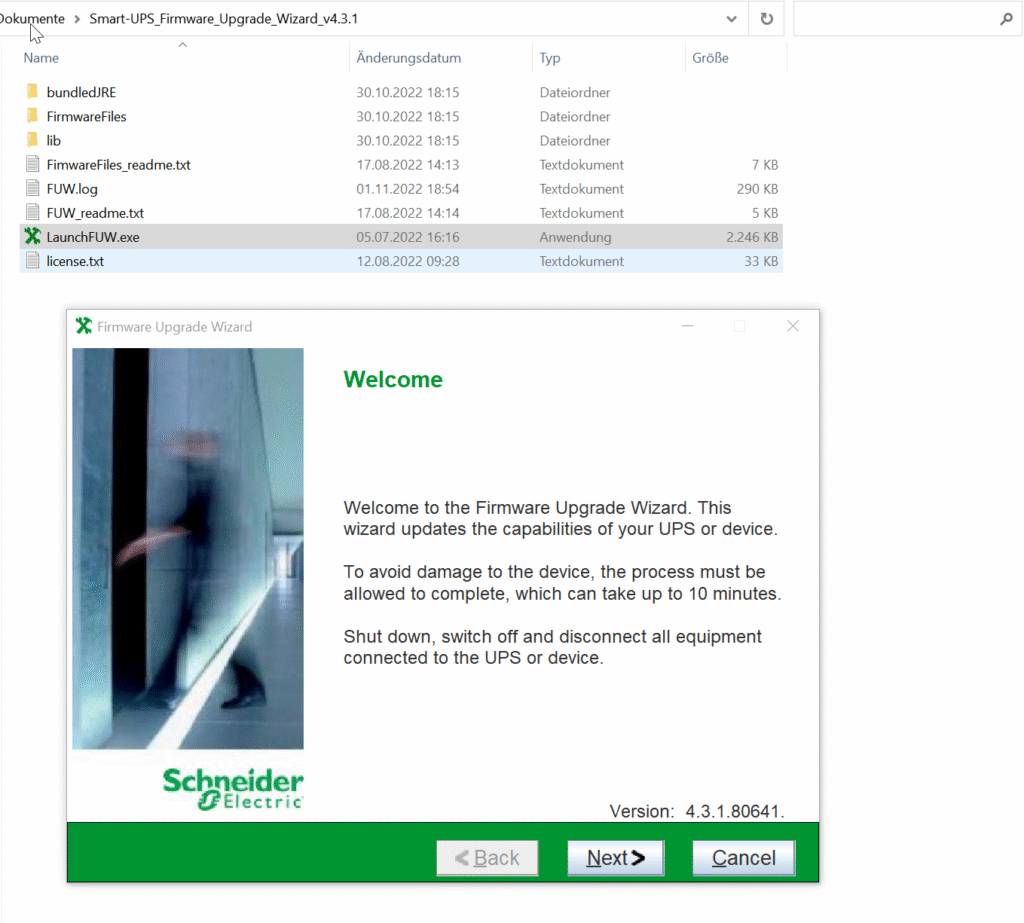Select FimwareFiles_readme.txt in the list

[x=118, y=165]
